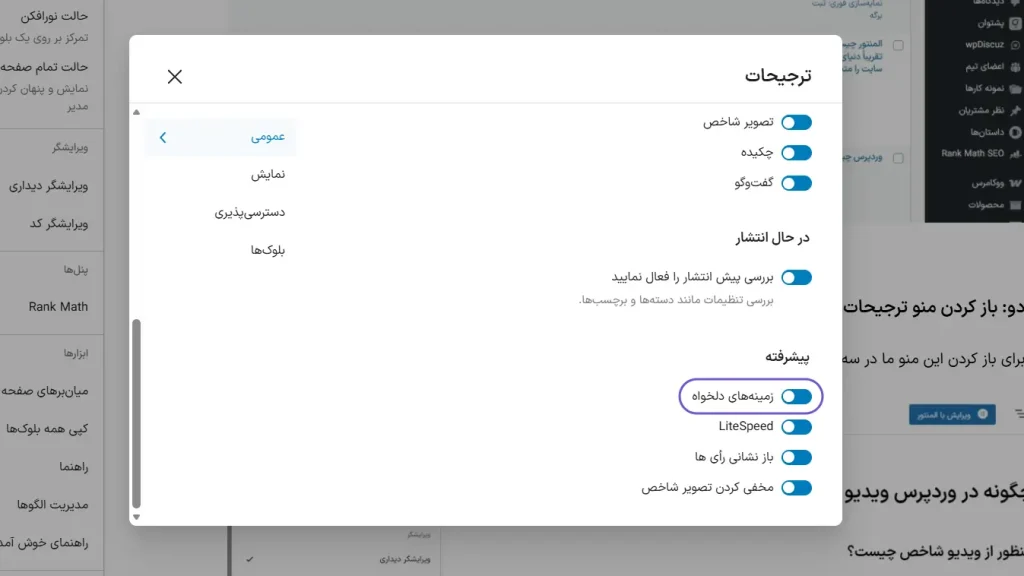The height and width of the screenshot is (576, 1024).
Task: Click the اعضای تیم team icon
Action: point(1016,66)
